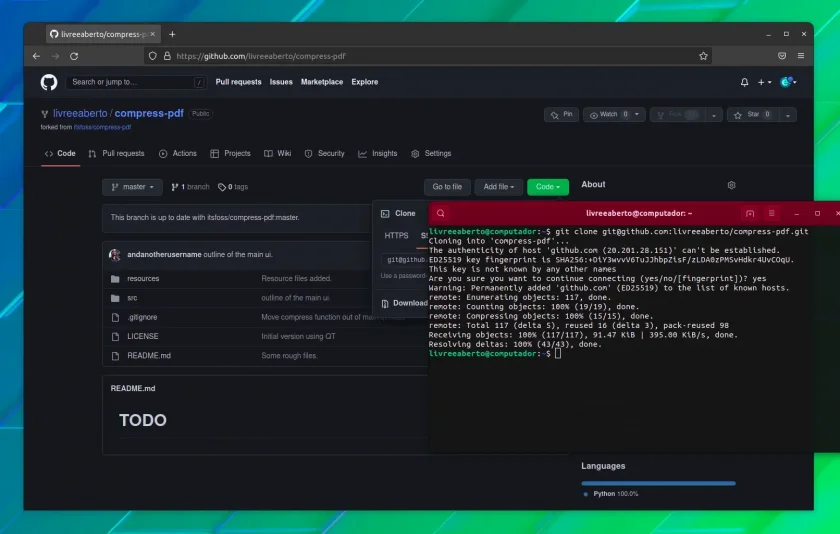The height and width of the screenshot is (534, 840).
Task: Close the livreeaberto/compress-pdf browser tab
Action: click(x=153, y=34)
